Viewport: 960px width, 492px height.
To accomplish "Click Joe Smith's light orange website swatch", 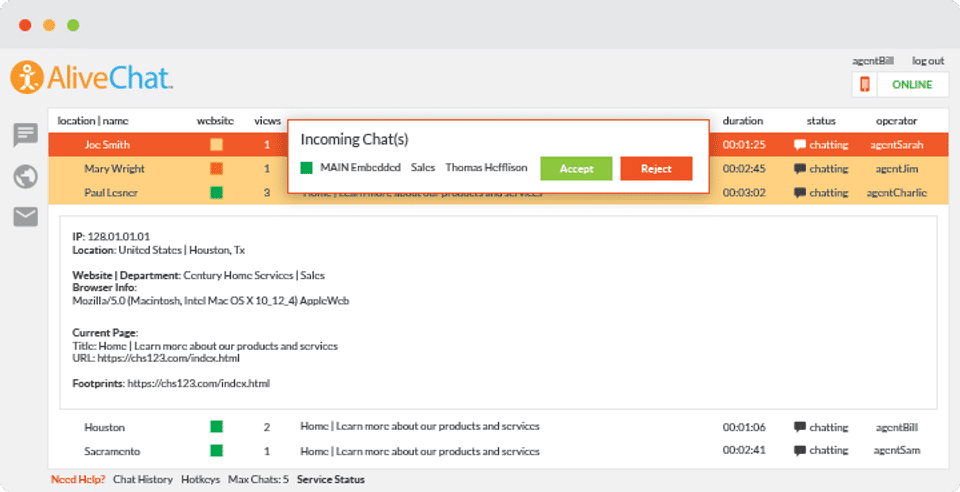I will pyautogui.click(x=216, y=144).
